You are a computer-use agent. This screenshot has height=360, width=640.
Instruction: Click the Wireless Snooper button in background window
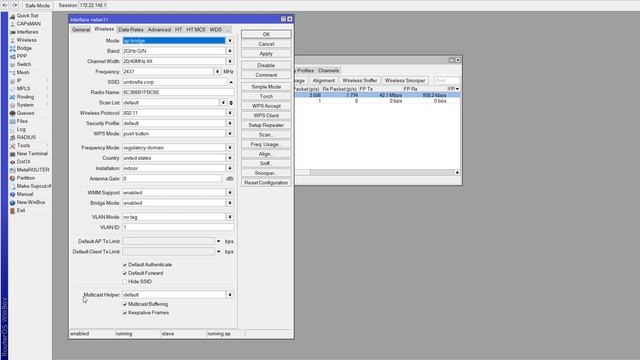coord(405,80)
